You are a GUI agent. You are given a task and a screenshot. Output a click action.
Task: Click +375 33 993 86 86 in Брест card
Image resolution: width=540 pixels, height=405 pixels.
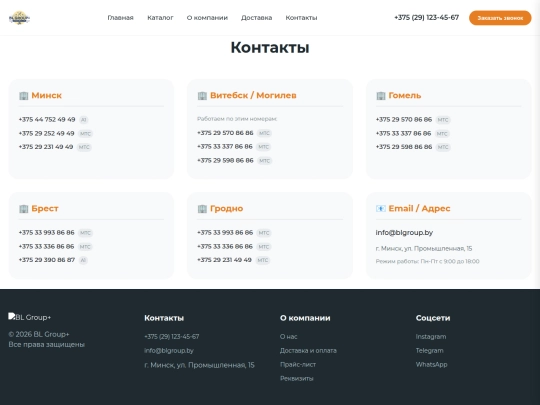coord(46,232)
